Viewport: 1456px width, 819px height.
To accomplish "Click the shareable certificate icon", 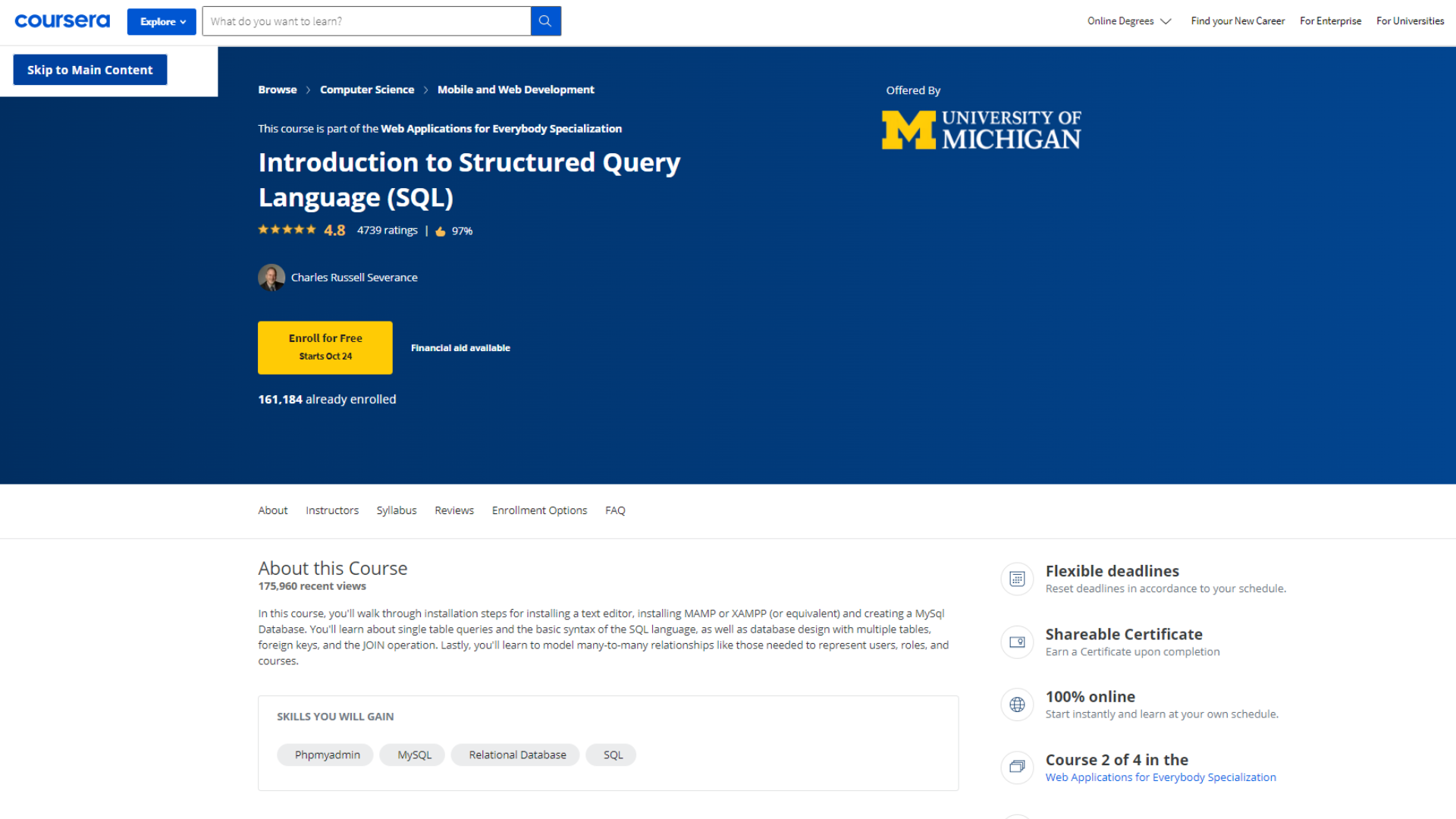I will (1016, 641).
